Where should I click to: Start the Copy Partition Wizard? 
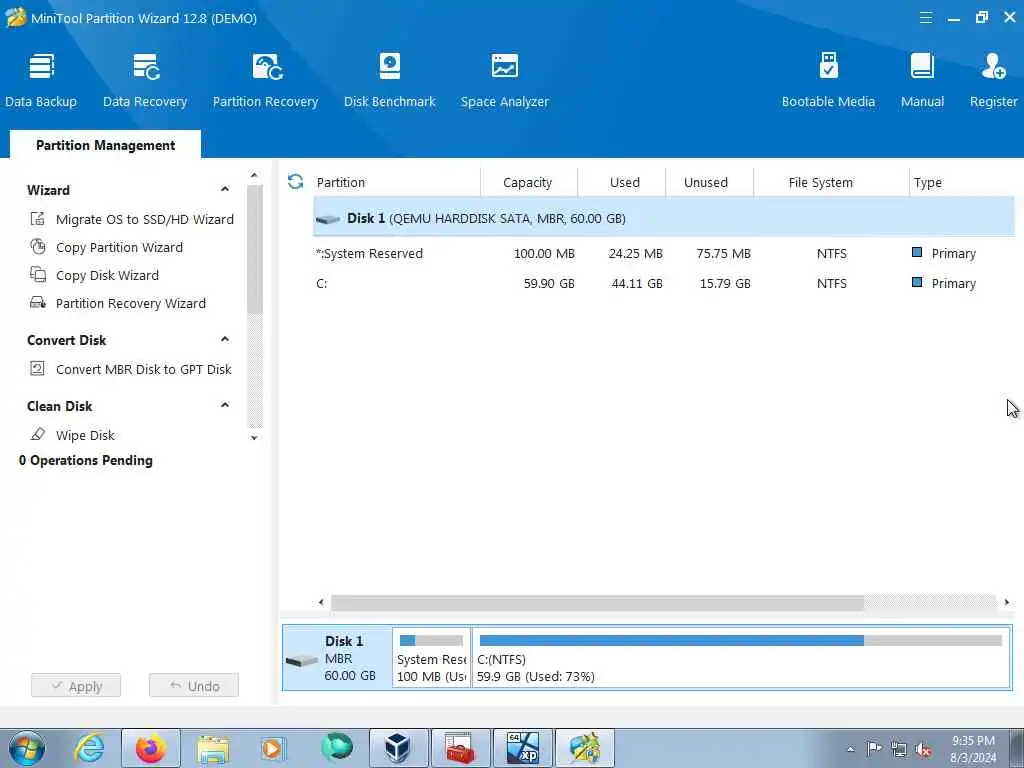[x=120, y=248]
